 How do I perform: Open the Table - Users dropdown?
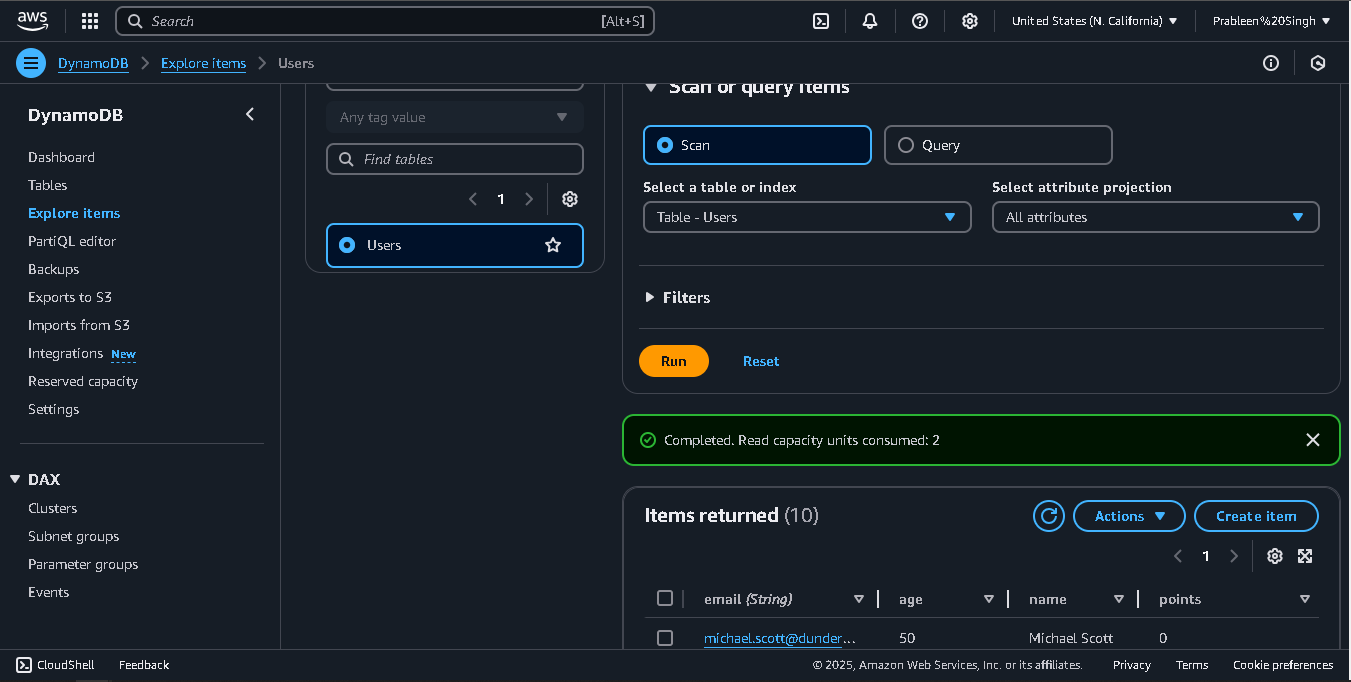807,217
